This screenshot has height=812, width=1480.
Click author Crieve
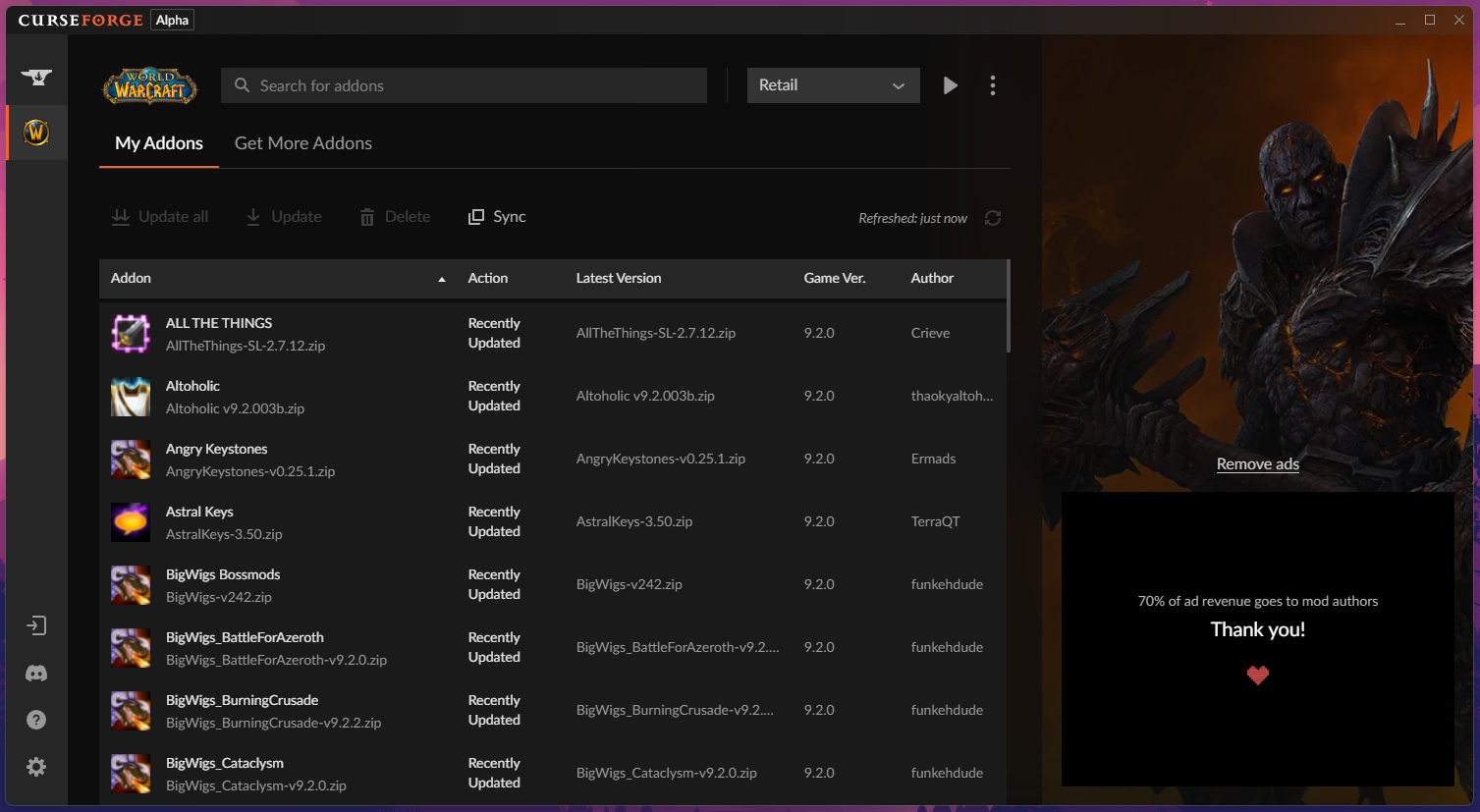[930, 333]
